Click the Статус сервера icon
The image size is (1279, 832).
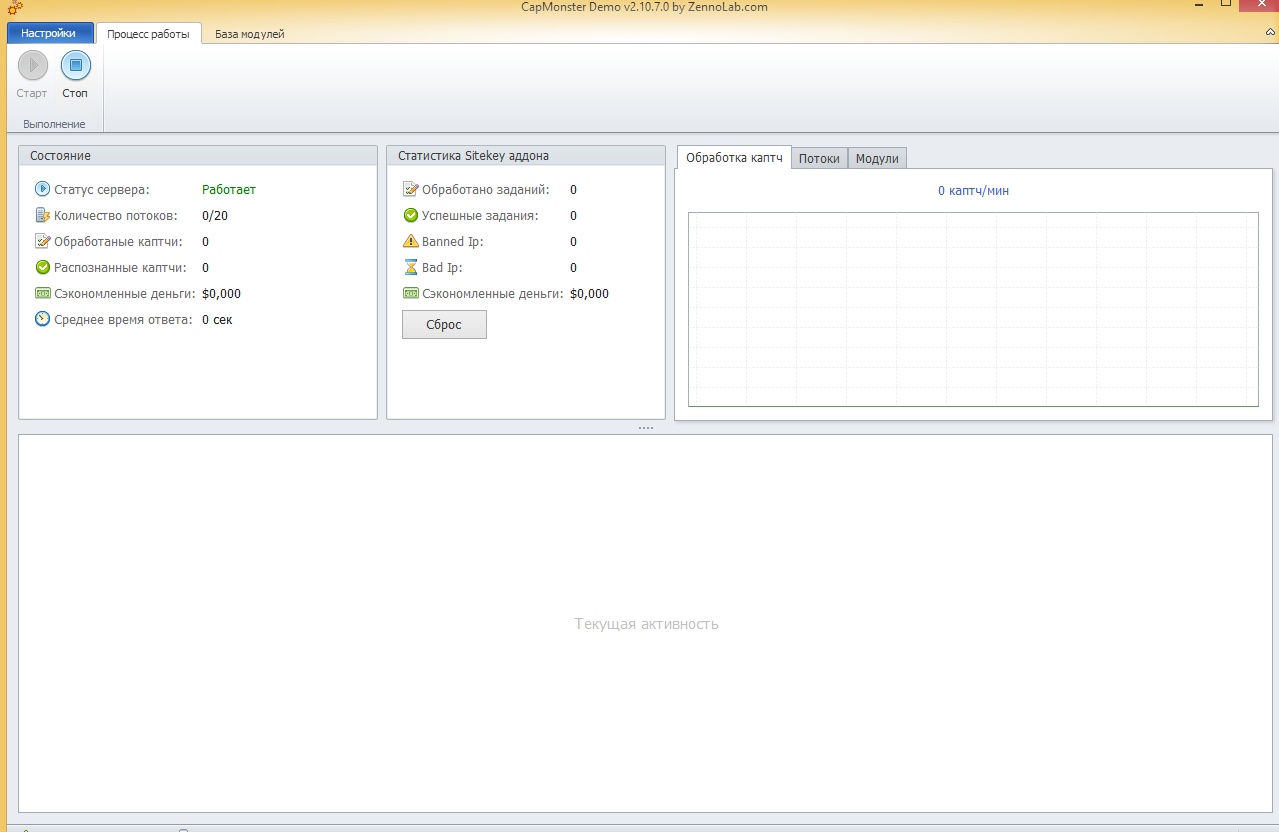43,189
